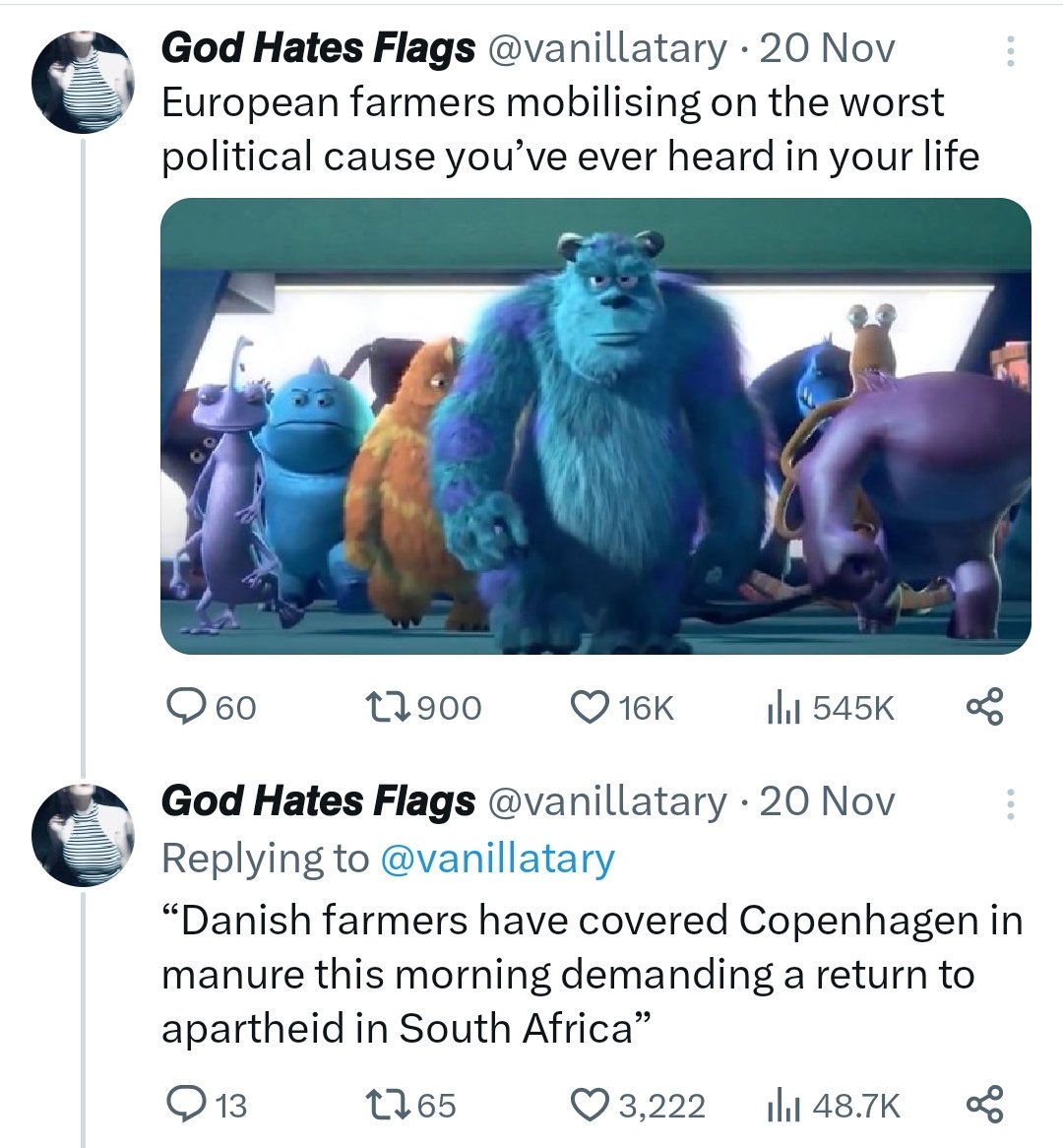The width and height of the screenshot is (1063, 1148).
Task: Click the Danish farmers reply text
Action: 591,974
